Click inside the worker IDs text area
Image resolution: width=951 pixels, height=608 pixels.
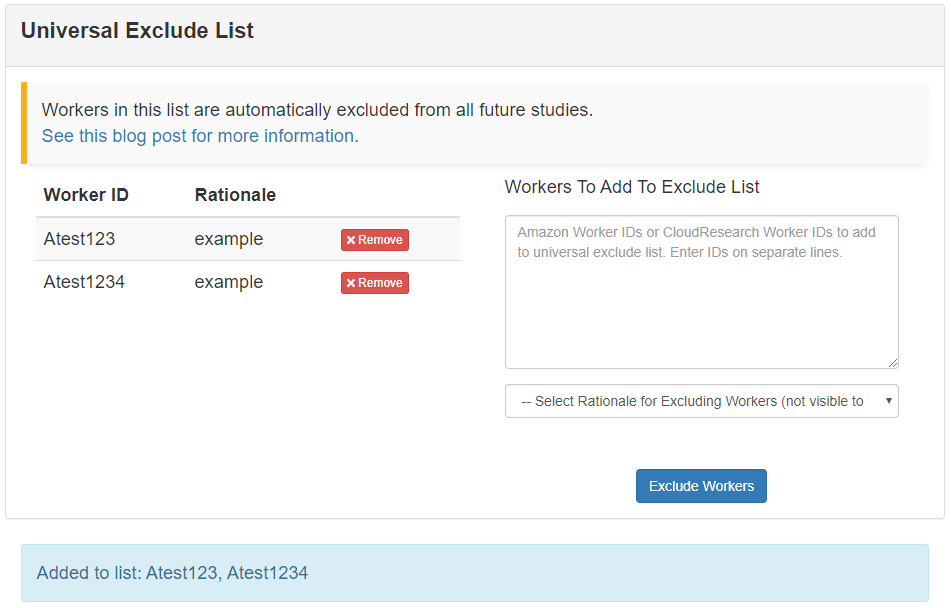pos(701,290)
